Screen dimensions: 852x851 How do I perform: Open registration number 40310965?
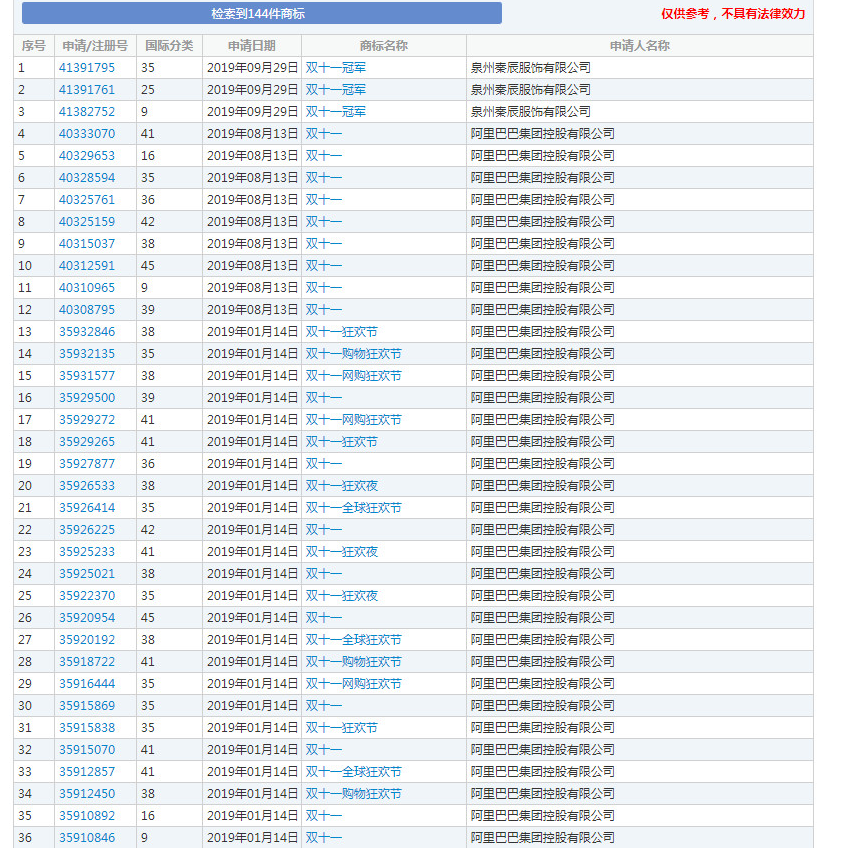[86, 288]
